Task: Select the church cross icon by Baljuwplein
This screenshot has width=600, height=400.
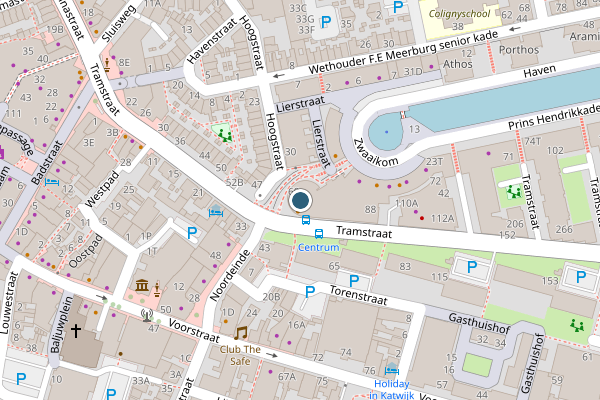Action: 76,330
